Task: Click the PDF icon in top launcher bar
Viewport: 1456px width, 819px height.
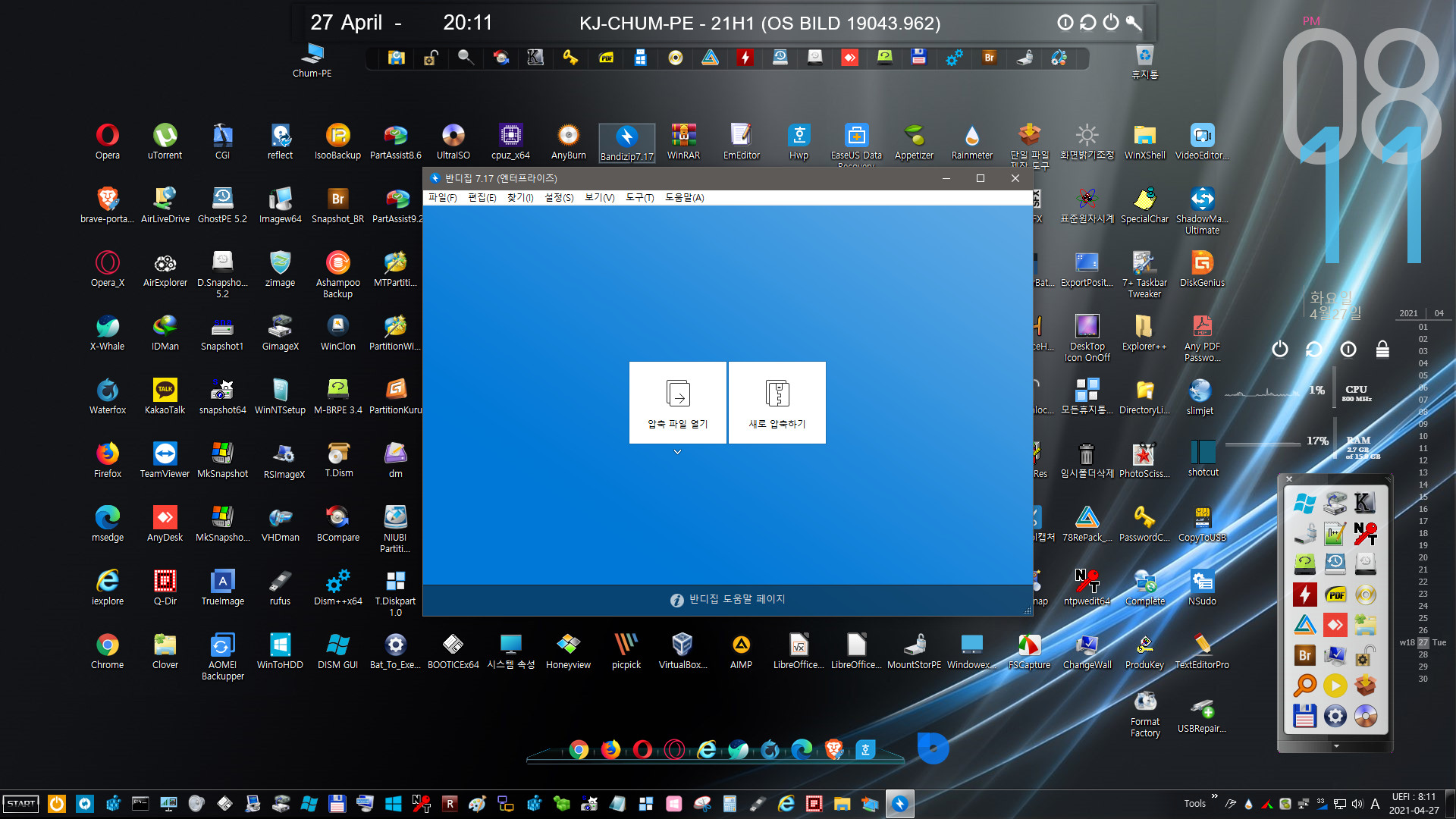Action: point(606,58)
